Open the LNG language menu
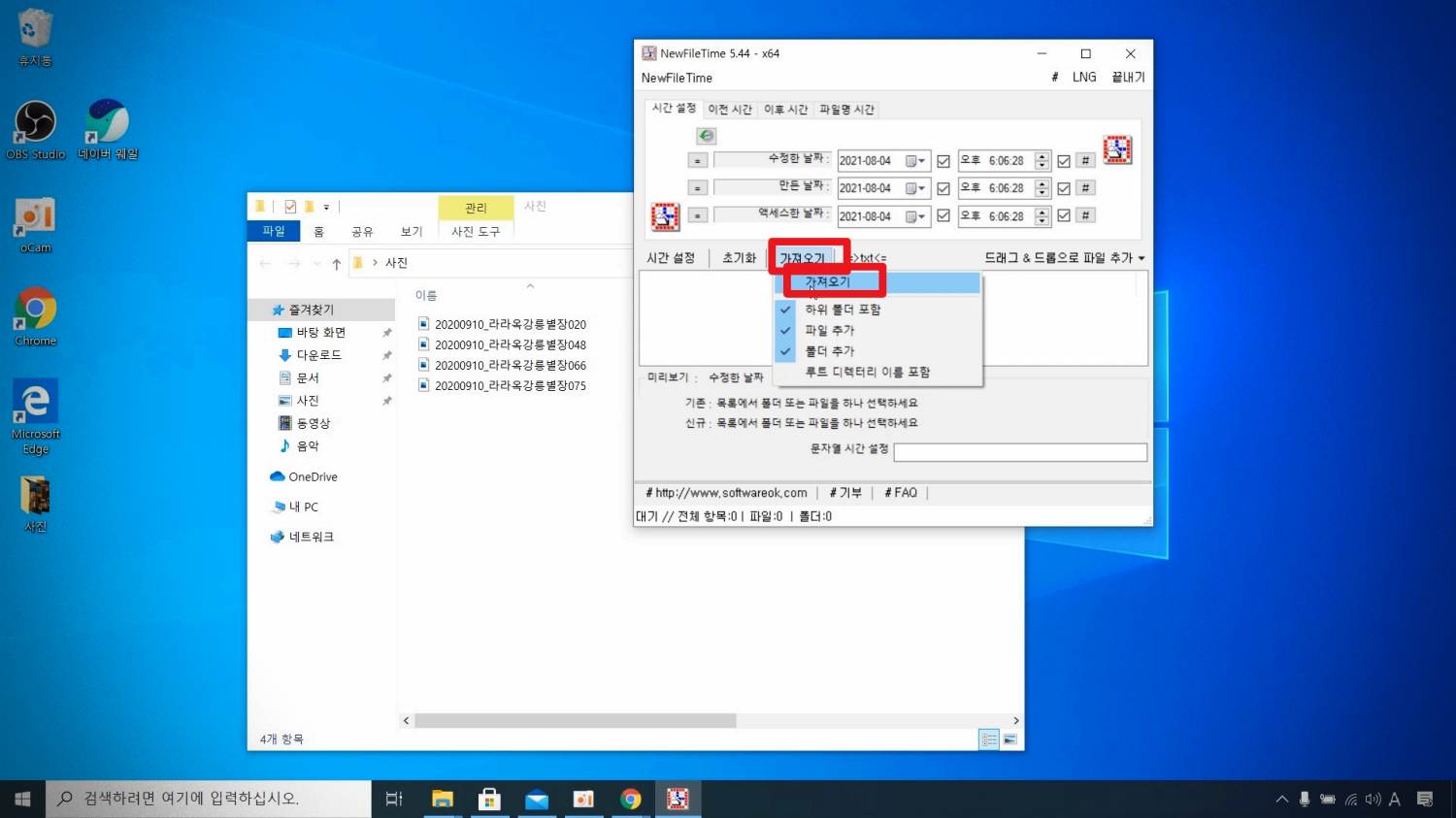1456x818 pixels. tap(1084, 78)
